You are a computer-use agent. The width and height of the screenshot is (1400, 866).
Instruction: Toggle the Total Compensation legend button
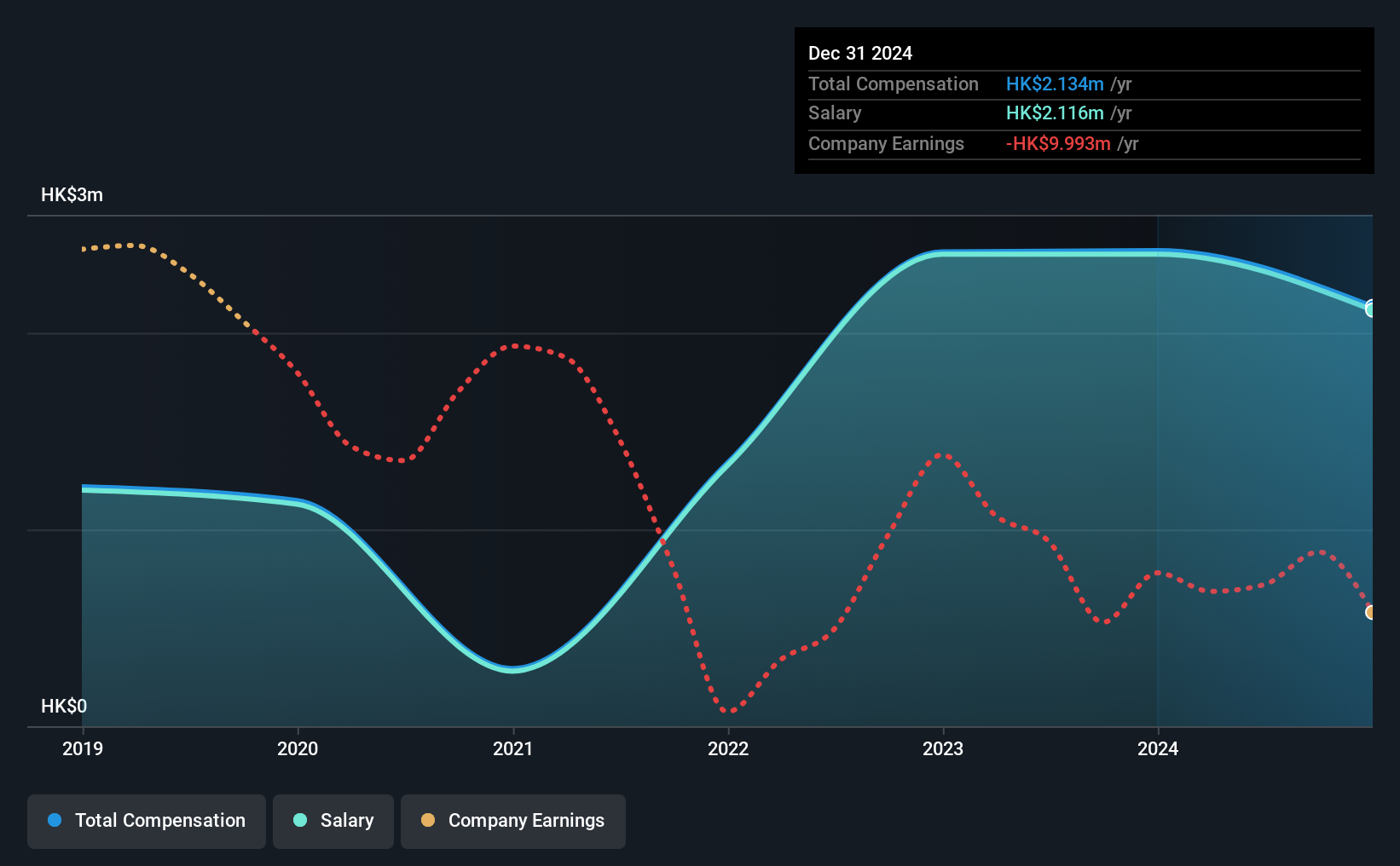pos(147,821)
